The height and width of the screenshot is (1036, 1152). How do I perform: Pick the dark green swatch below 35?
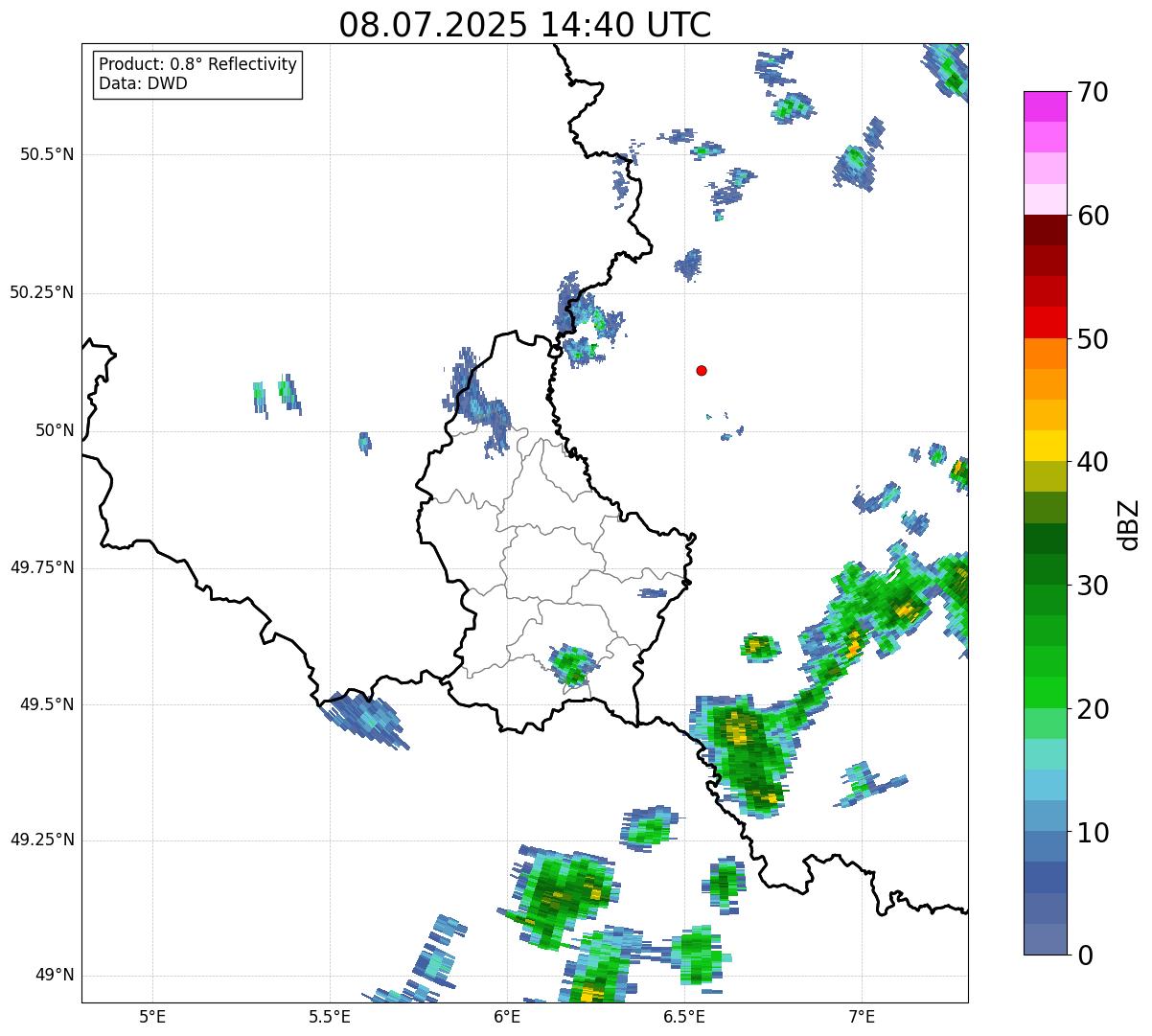tap(1046, 539)
